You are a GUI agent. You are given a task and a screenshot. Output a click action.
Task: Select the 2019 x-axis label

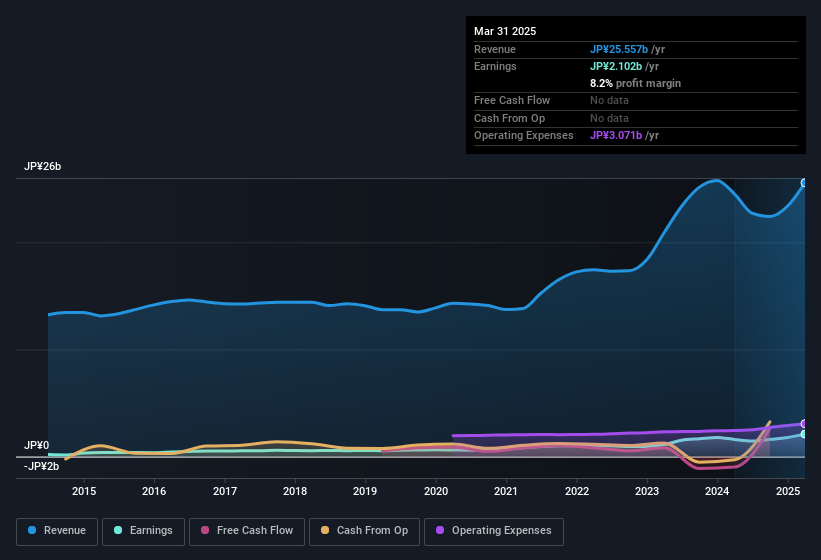coord(365,491)
